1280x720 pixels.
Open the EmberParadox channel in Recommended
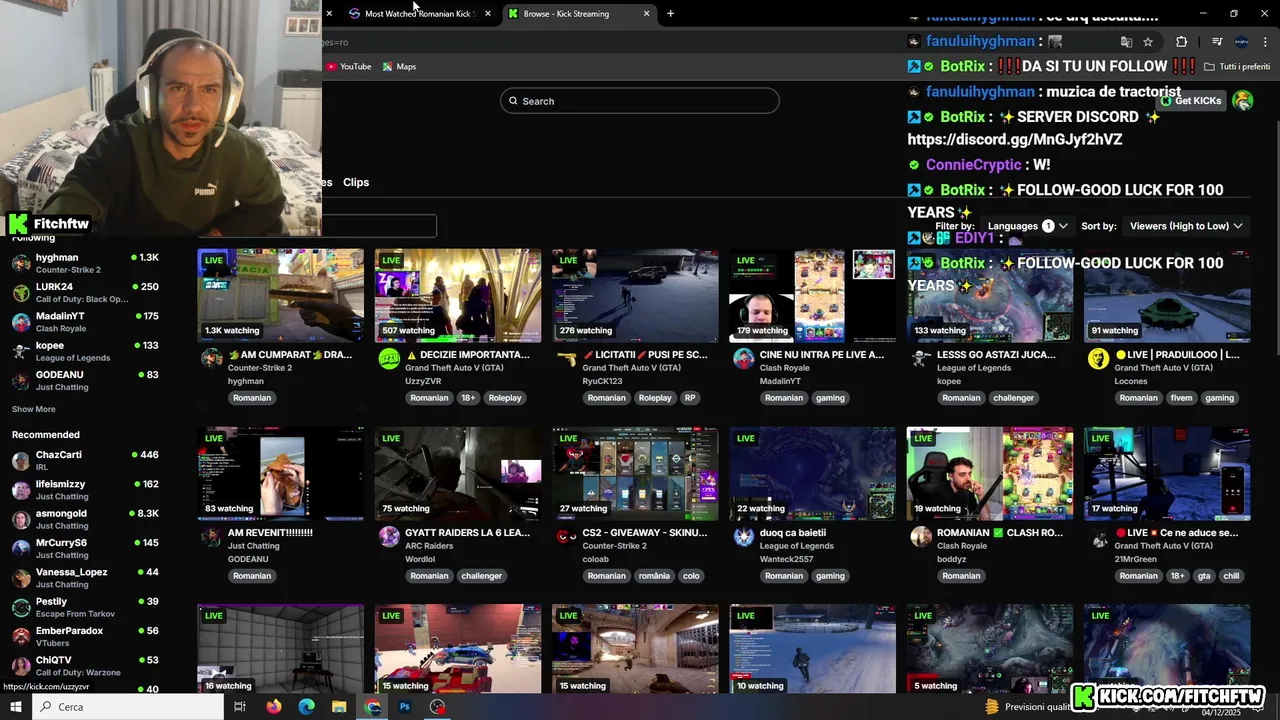[85, 636]
